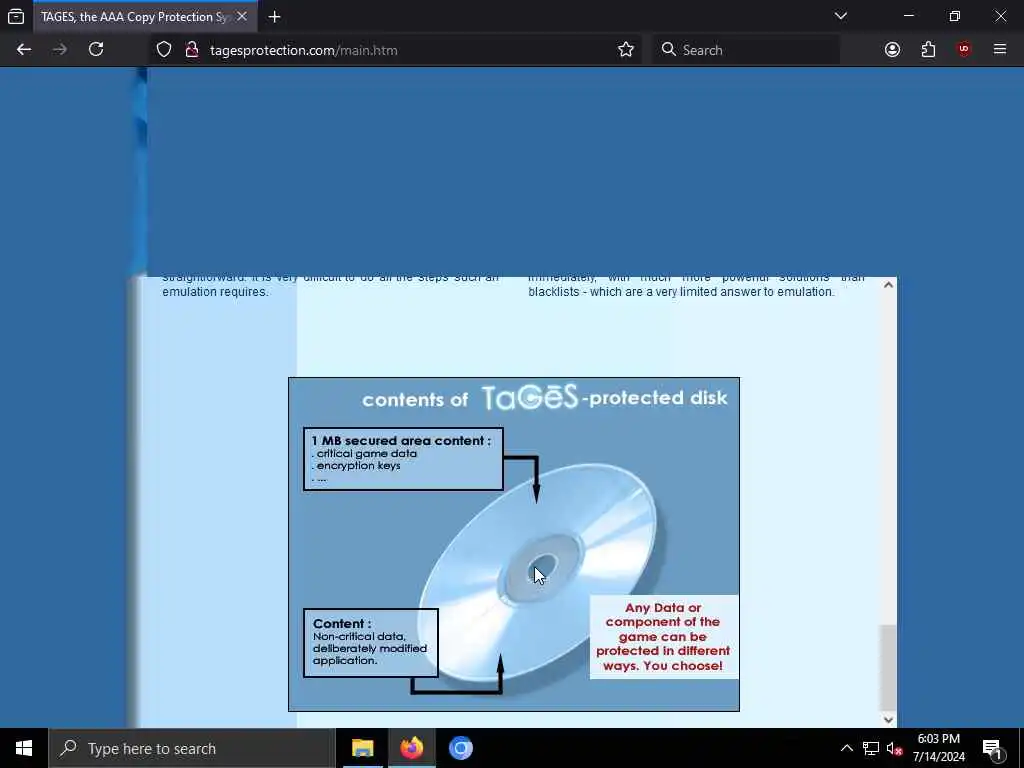The image size is (1024, 768).
Task: List all tabs with dropdown chevron
Action: pyautogui.click(x=840, y=16)
